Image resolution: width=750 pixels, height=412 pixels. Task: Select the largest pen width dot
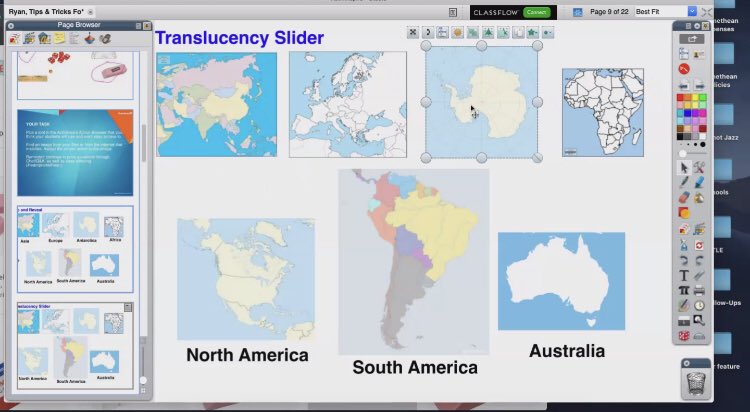[x=703, y=145]
